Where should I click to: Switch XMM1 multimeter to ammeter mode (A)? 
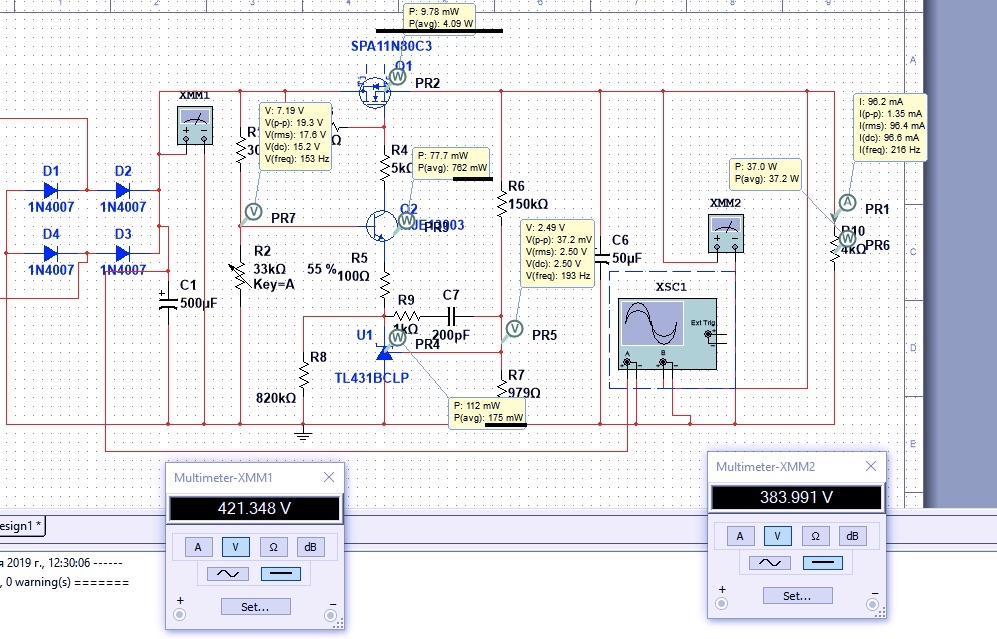pos(197,547)
